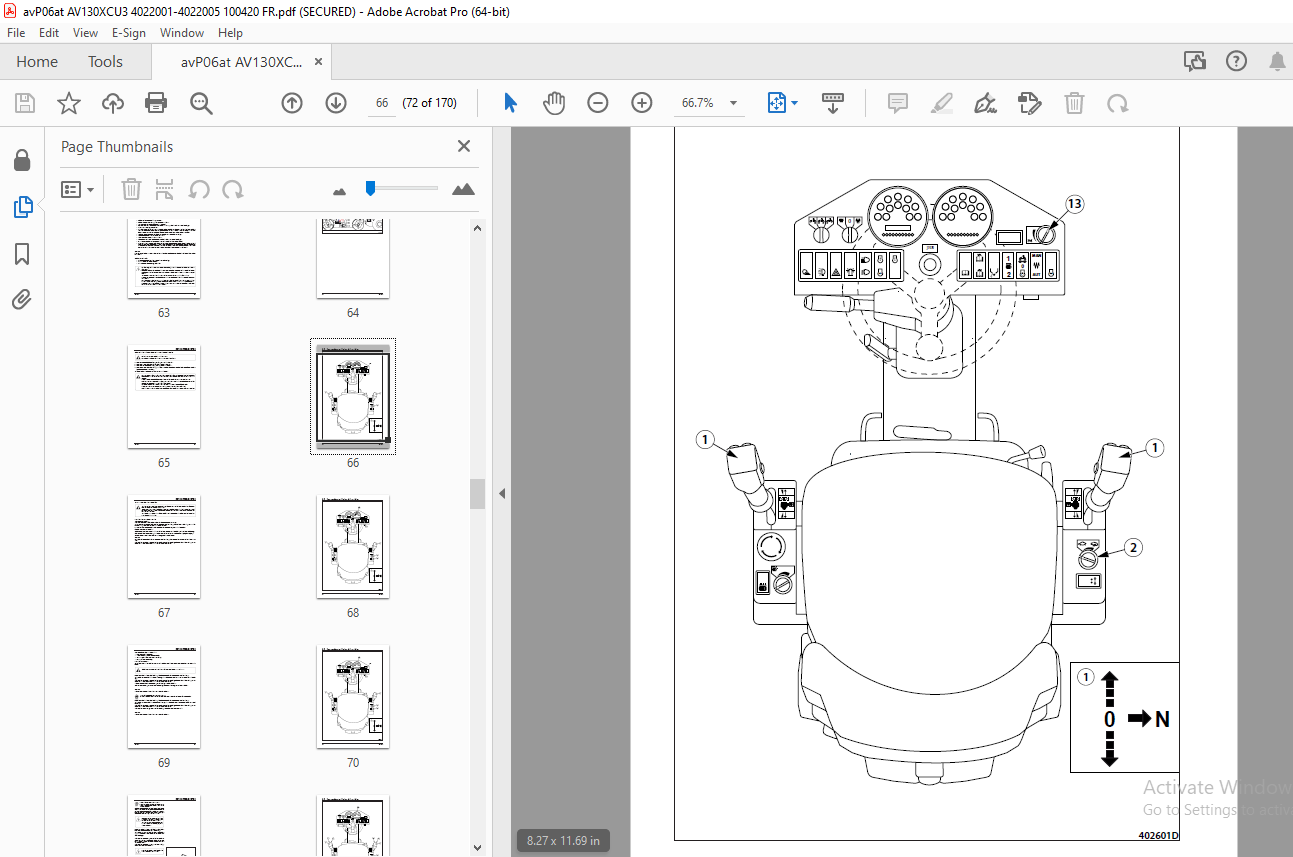Open the Help menu
This screenshot has width=1293, height=857.
point(230,32)
